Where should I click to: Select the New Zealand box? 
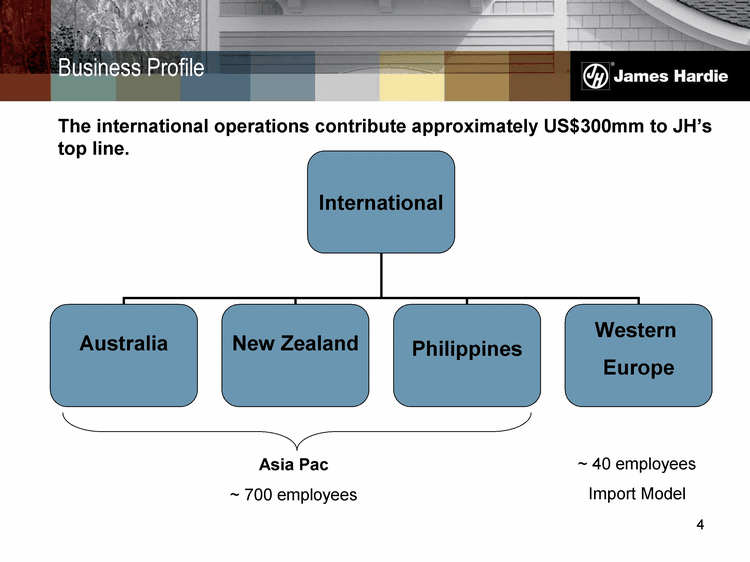click(295, 355)
